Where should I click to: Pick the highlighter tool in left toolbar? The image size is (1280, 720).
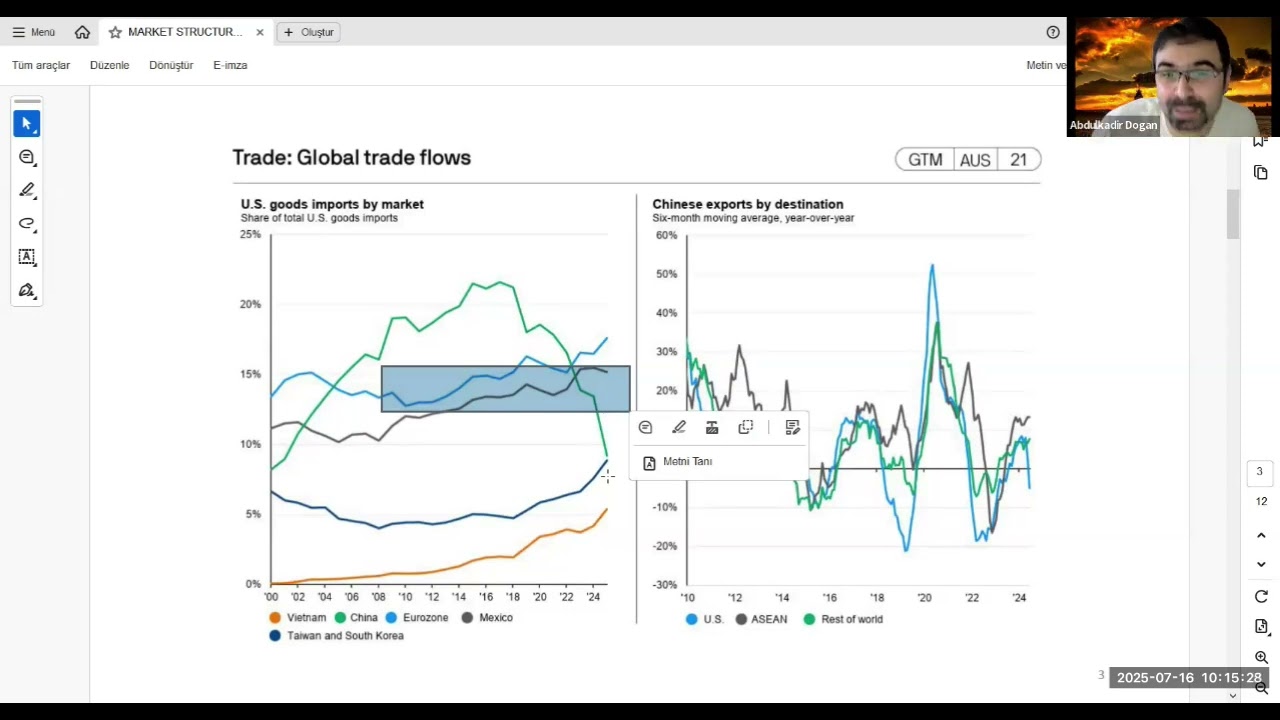pos(27,190)
